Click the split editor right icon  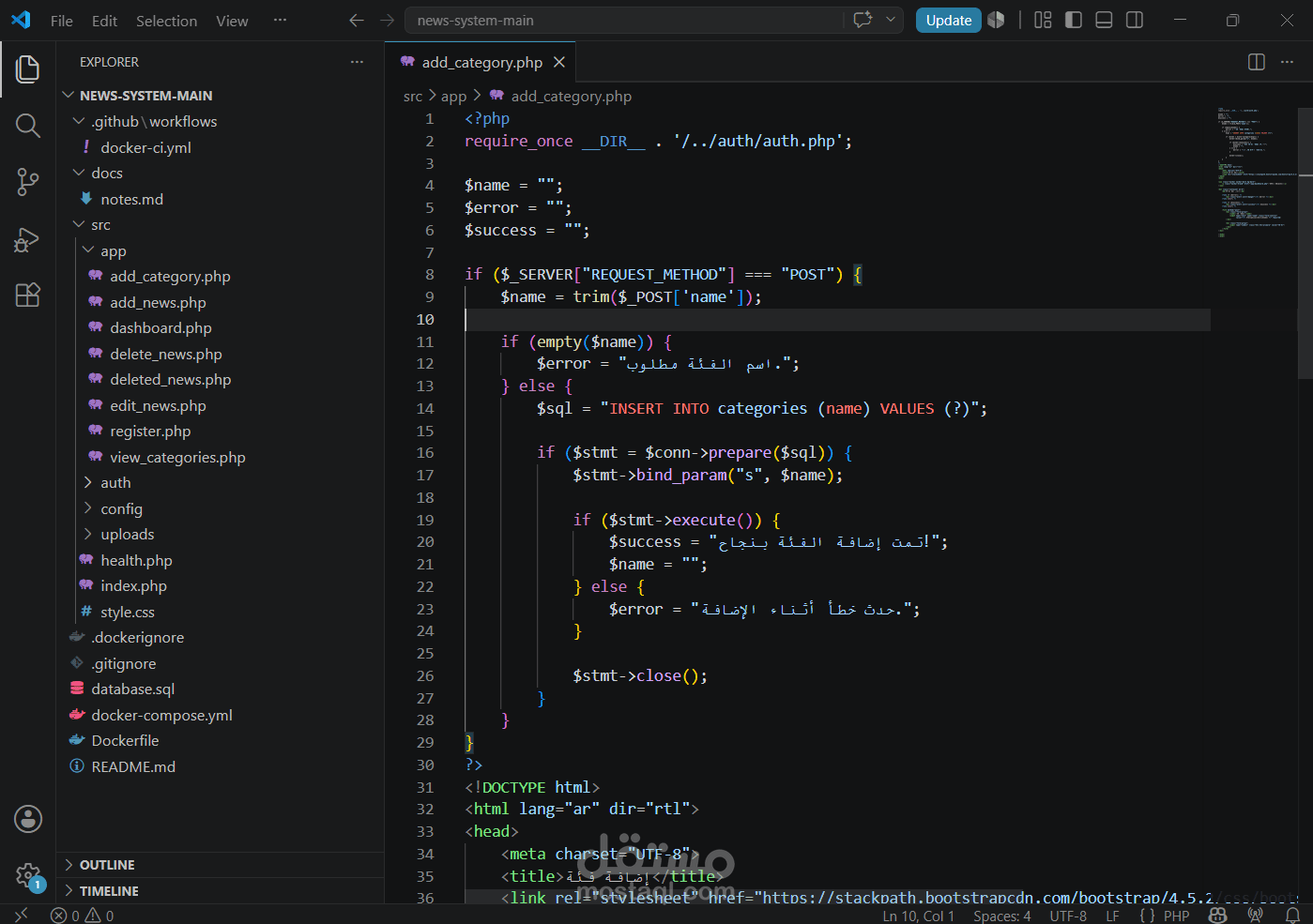(x=1256, y=62)
